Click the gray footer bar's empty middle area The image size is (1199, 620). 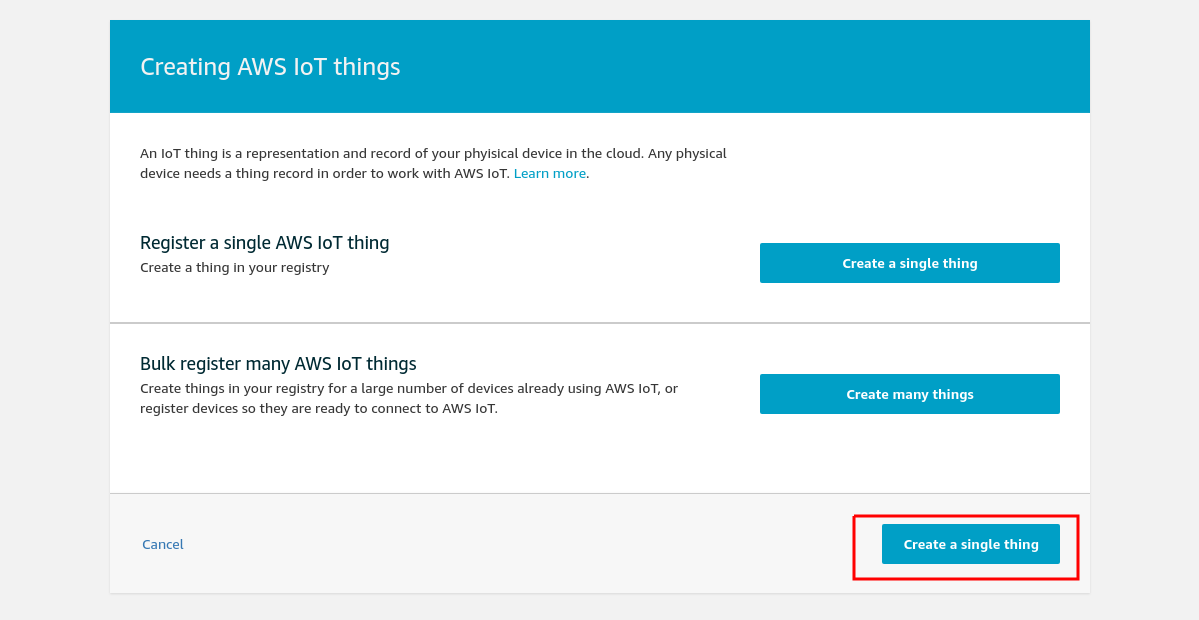520,544
